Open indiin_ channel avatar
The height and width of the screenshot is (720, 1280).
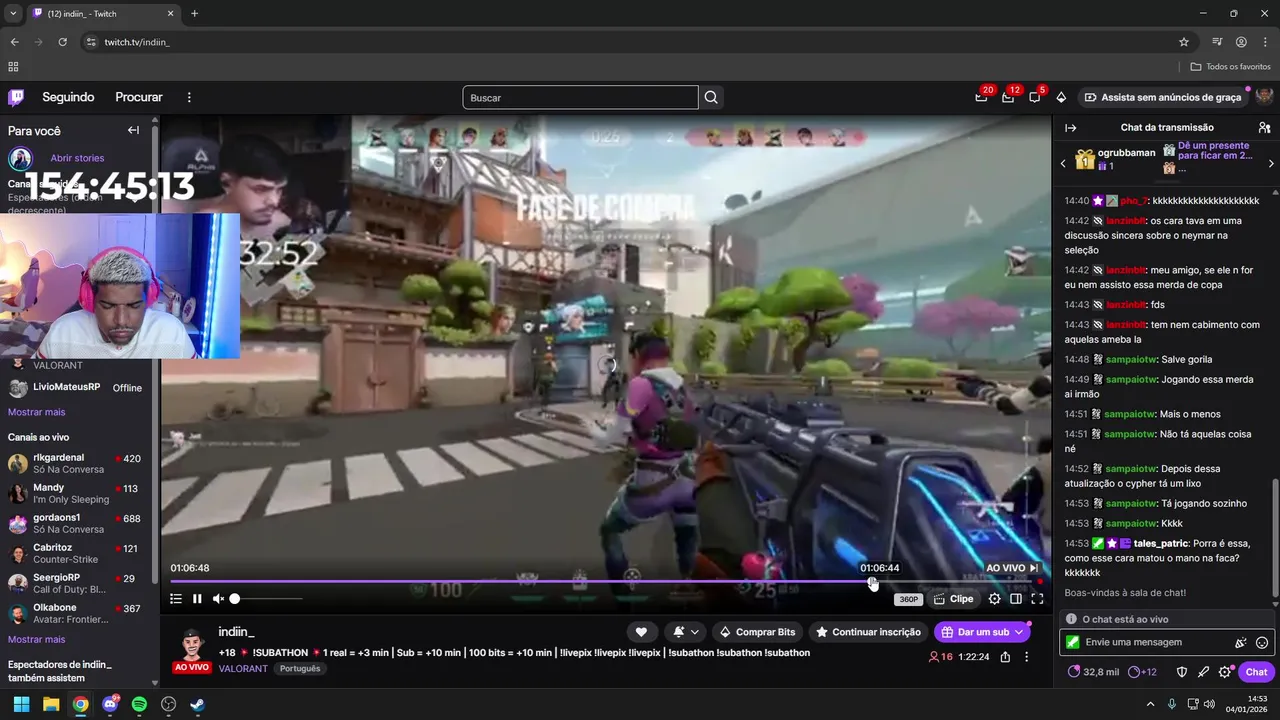point(191,645)
